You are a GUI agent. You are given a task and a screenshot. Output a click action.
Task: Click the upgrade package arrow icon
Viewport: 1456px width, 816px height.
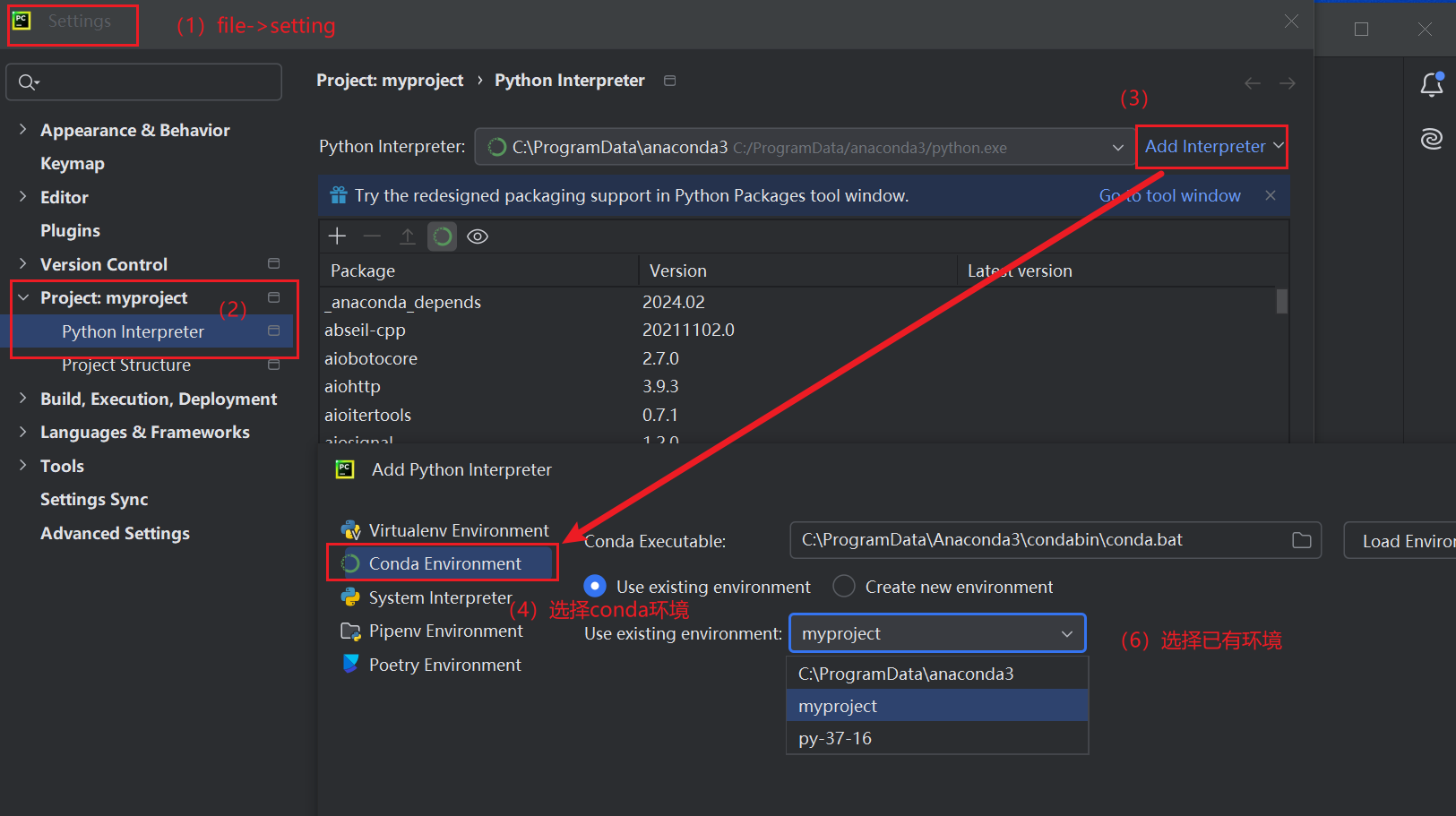(407, 236)
